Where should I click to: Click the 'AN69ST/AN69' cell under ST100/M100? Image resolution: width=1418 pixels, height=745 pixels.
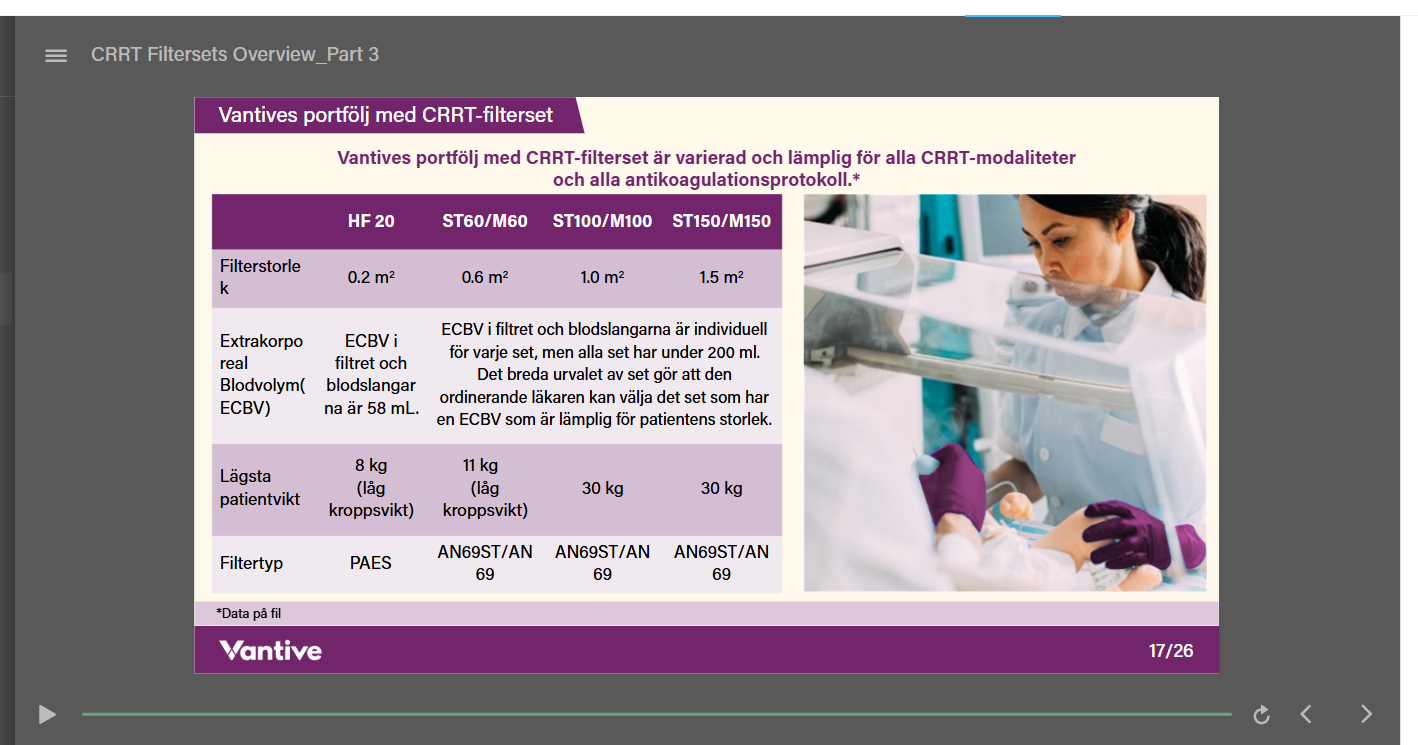coord(602,563)
